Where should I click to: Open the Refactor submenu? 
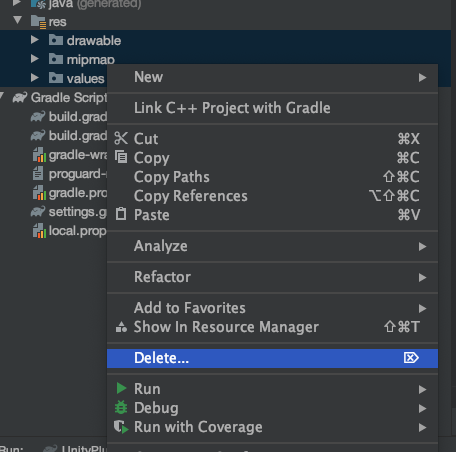[x=272, y=277]
